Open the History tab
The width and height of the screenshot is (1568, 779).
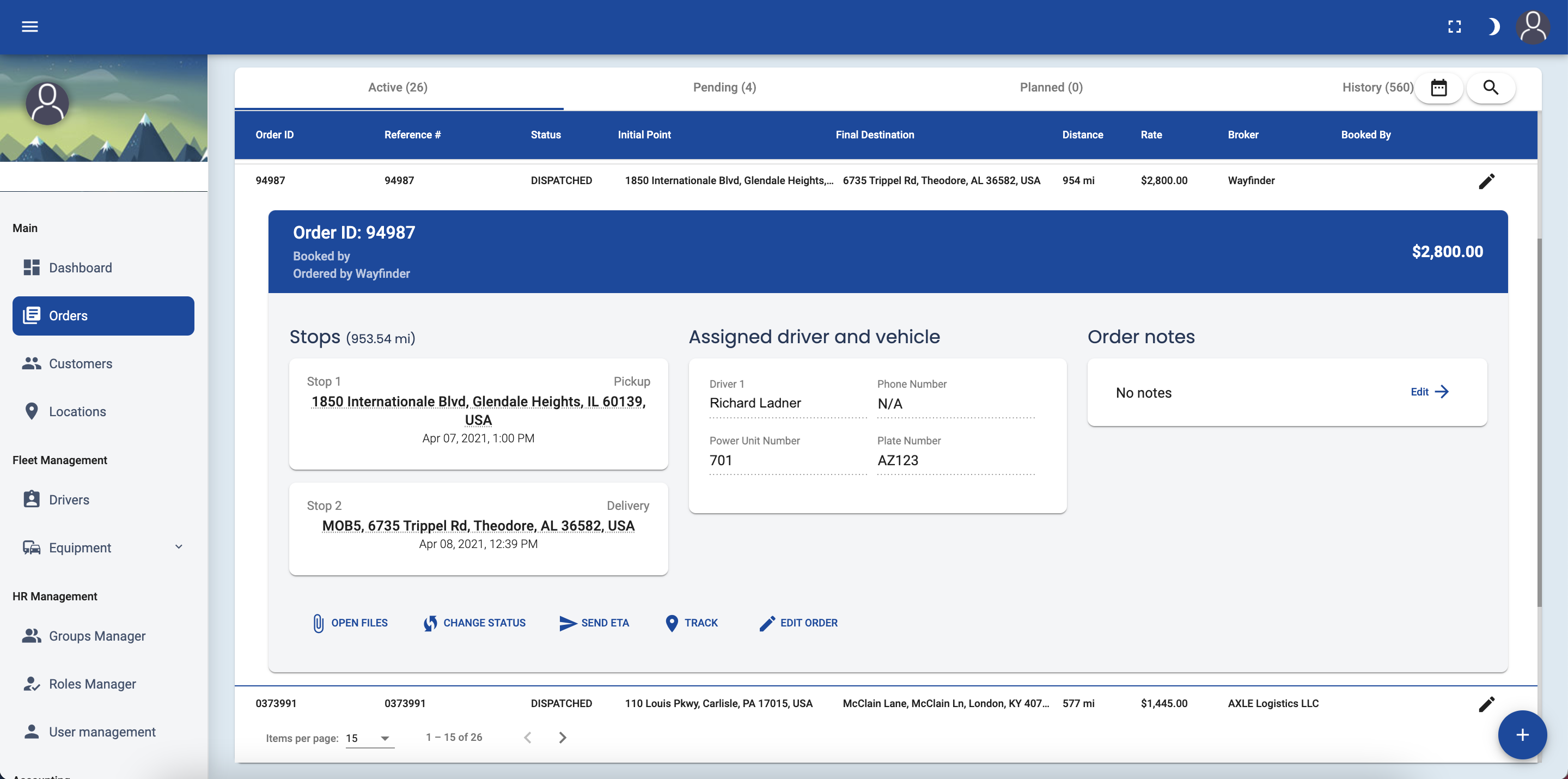tap(1377, 87)
